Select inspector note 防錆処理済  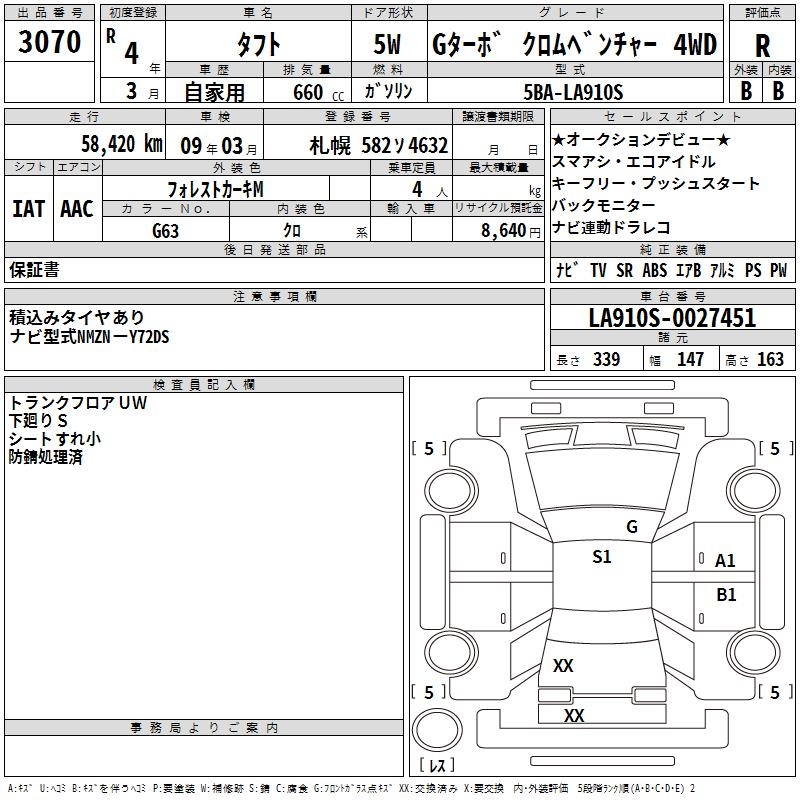click(x=45, y=457)
